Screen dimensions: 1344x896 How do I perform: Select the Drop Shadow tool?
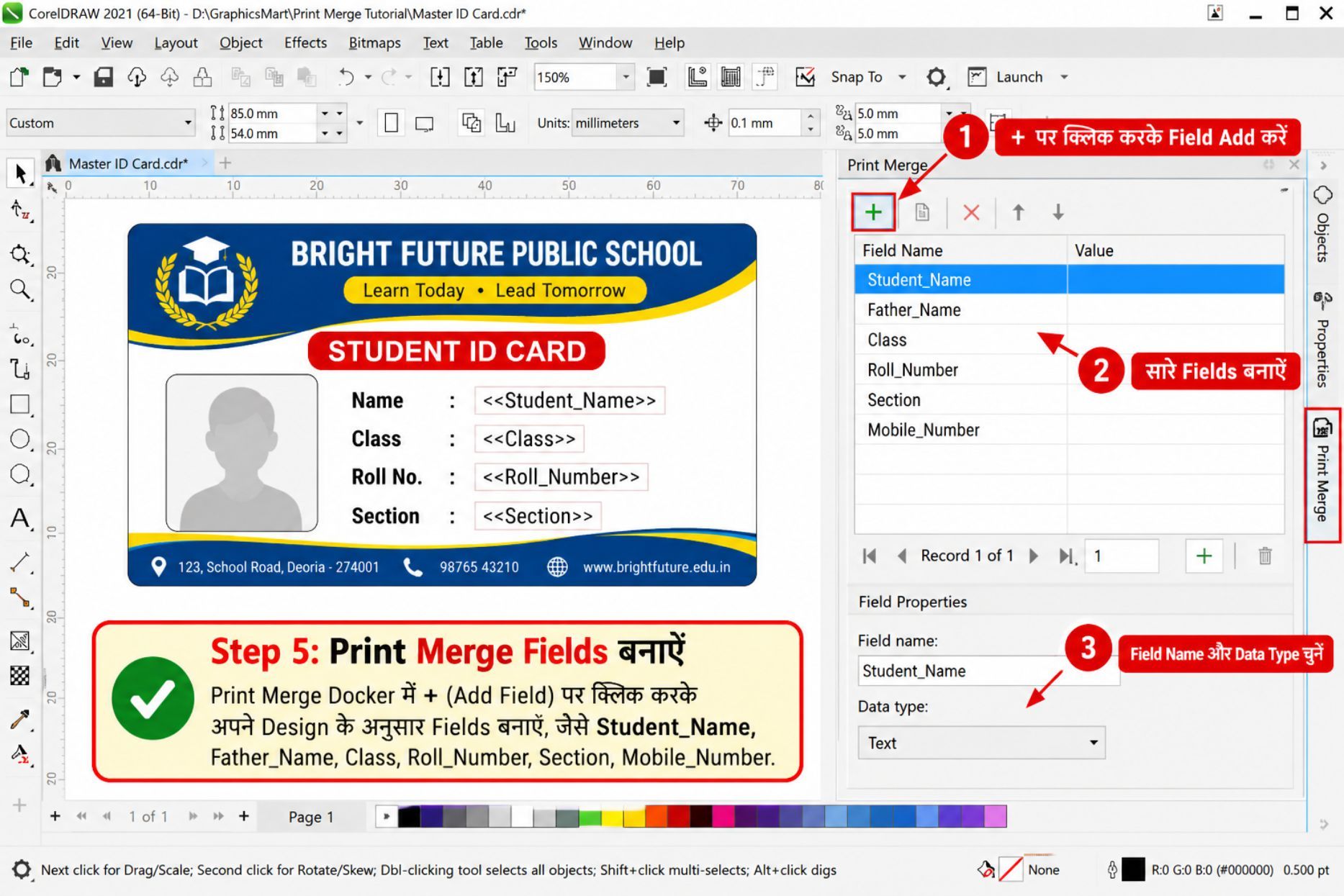[x=20, y=641]
